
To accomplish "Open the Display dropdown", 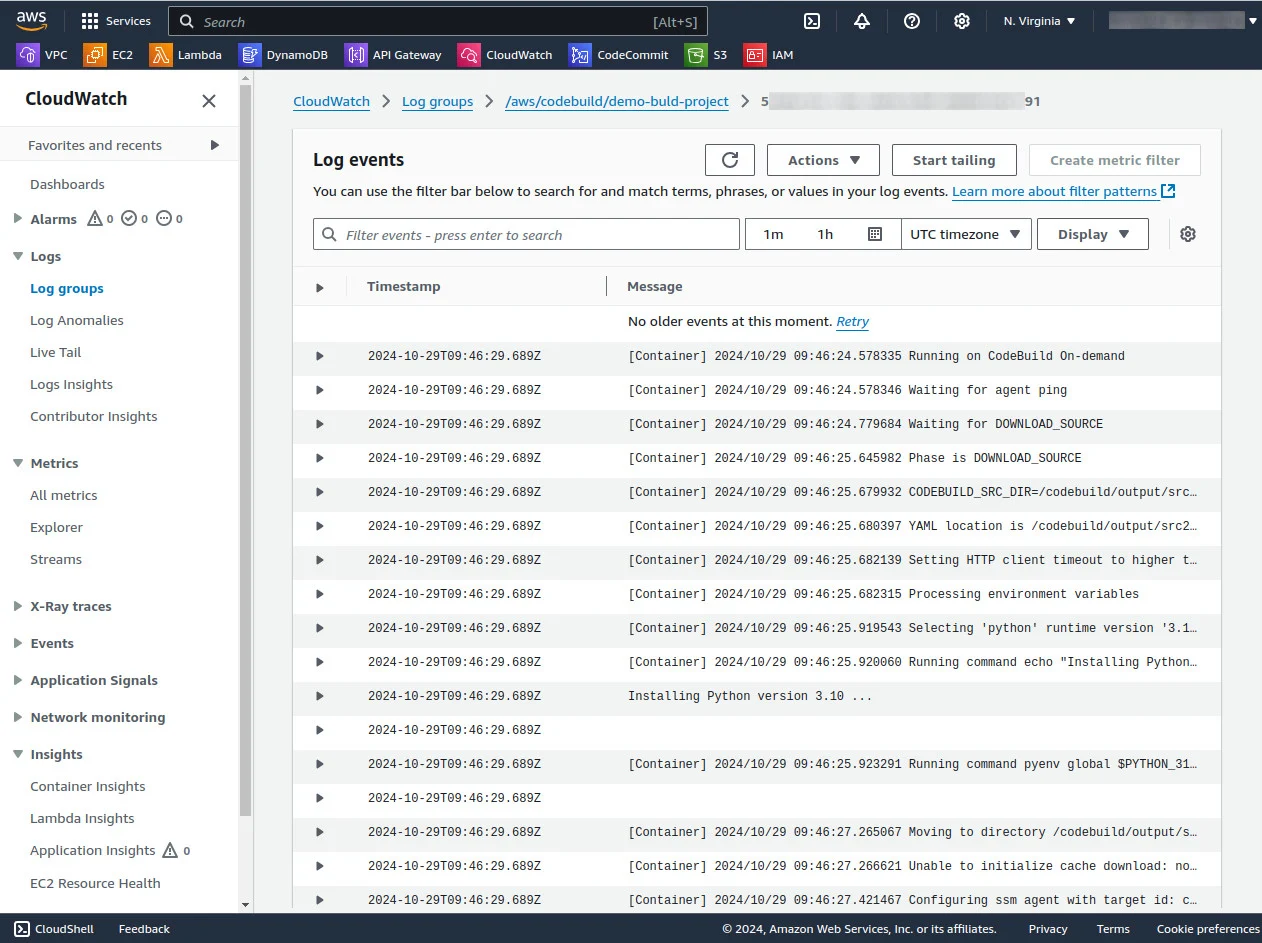I will (x=1093, y=234).
